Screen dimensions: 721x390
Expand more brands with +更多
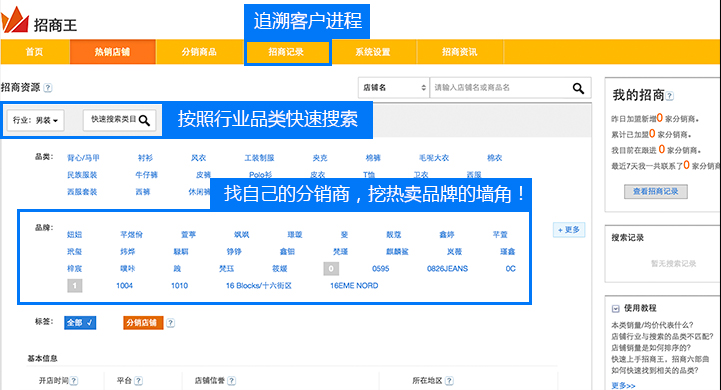point(569,229)
